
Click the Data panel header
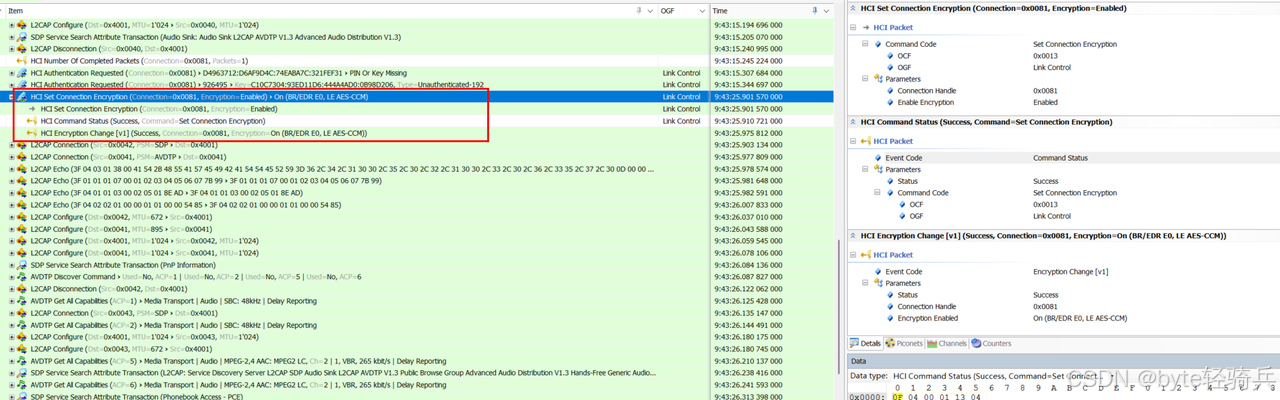(1063, 360)
